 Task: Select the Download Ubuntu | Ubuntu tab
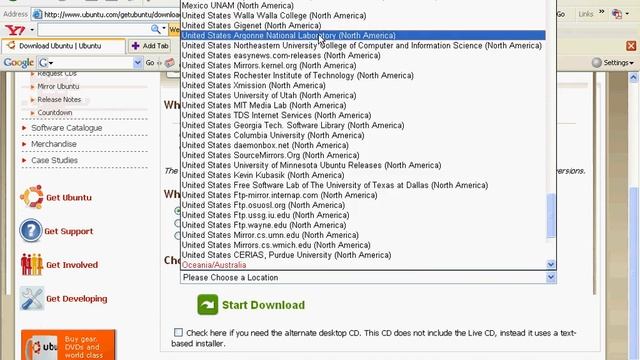click(63, 46)
